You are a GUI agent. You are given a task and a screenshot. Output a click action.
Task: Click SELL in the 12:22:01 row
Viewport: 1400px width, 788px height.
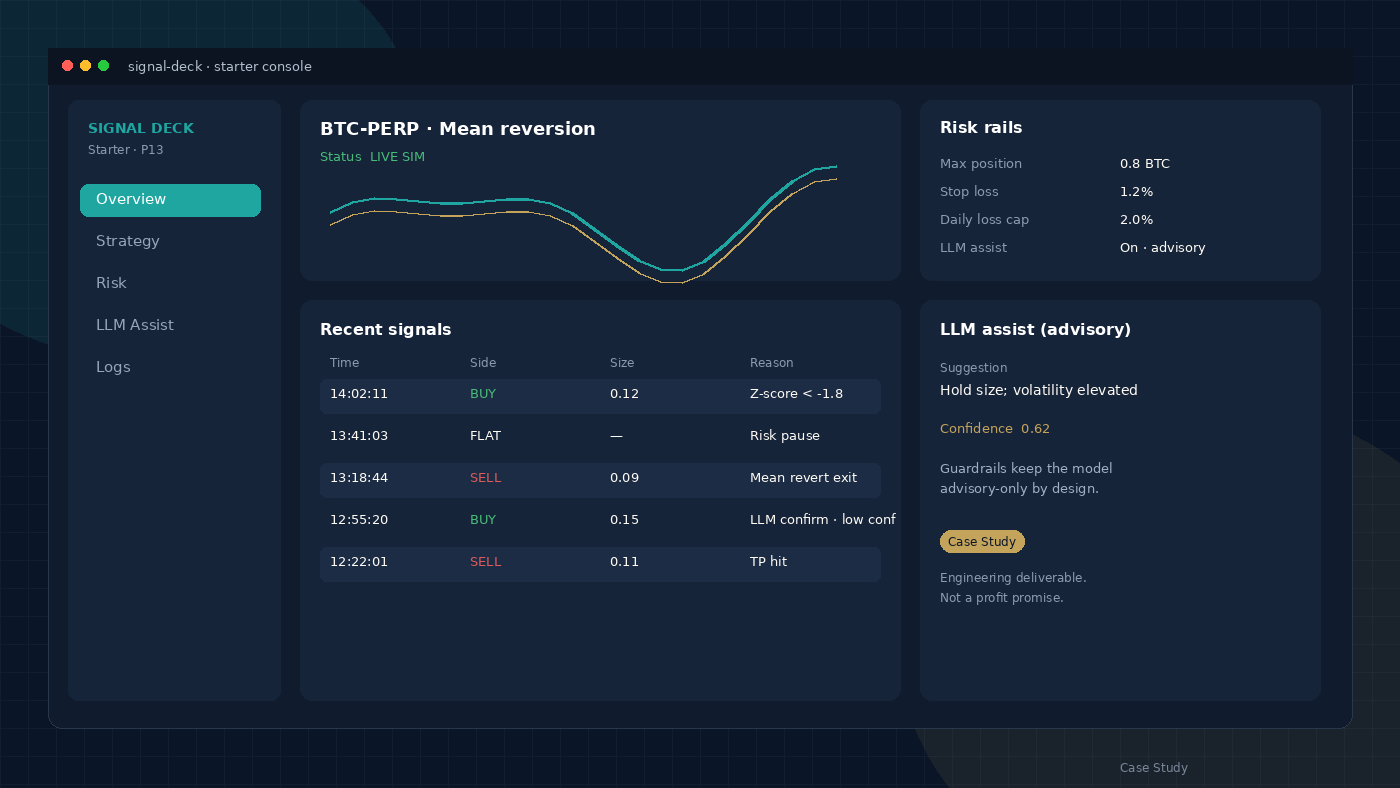coord(485,562)
